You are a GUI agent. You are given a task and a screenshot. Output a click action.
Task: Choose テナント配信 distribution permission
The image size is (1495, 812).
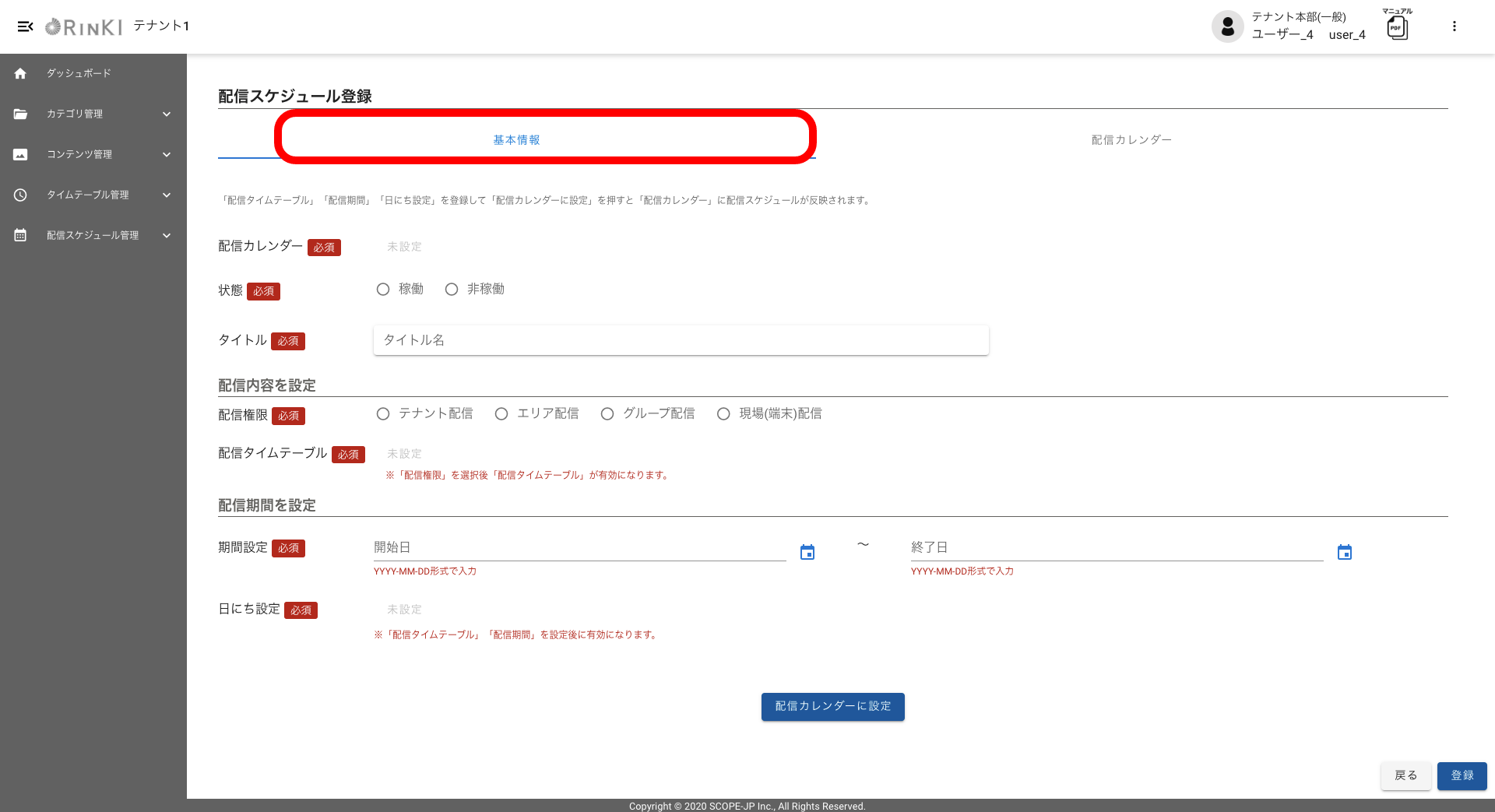tap(383, 414)
